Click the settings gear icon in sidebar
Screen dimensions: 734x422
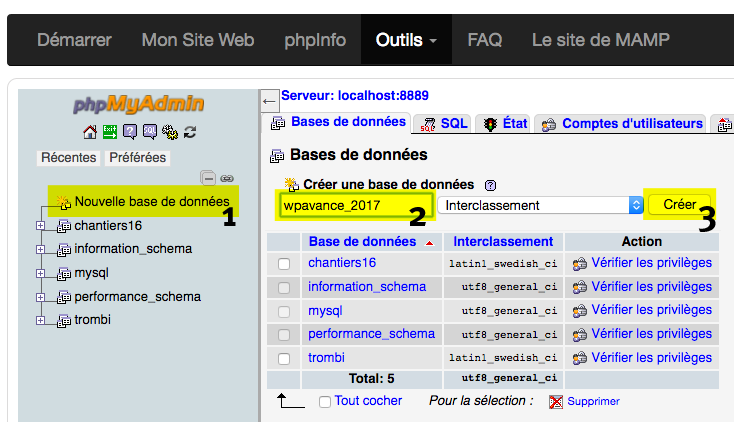pos(169,132)
